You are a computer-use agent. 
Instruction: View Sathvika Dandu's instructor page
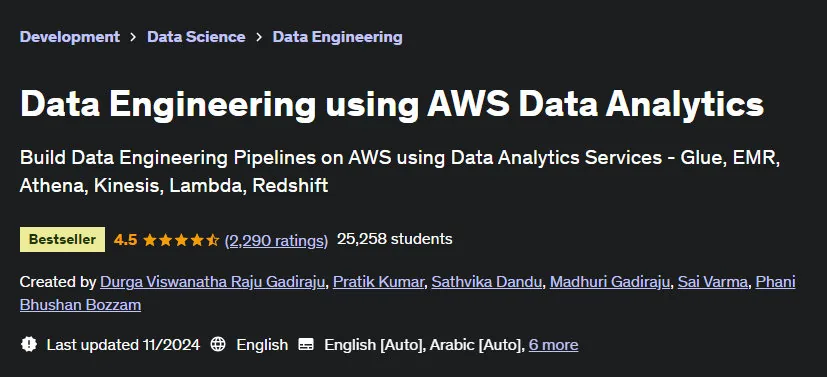[486, 283]
